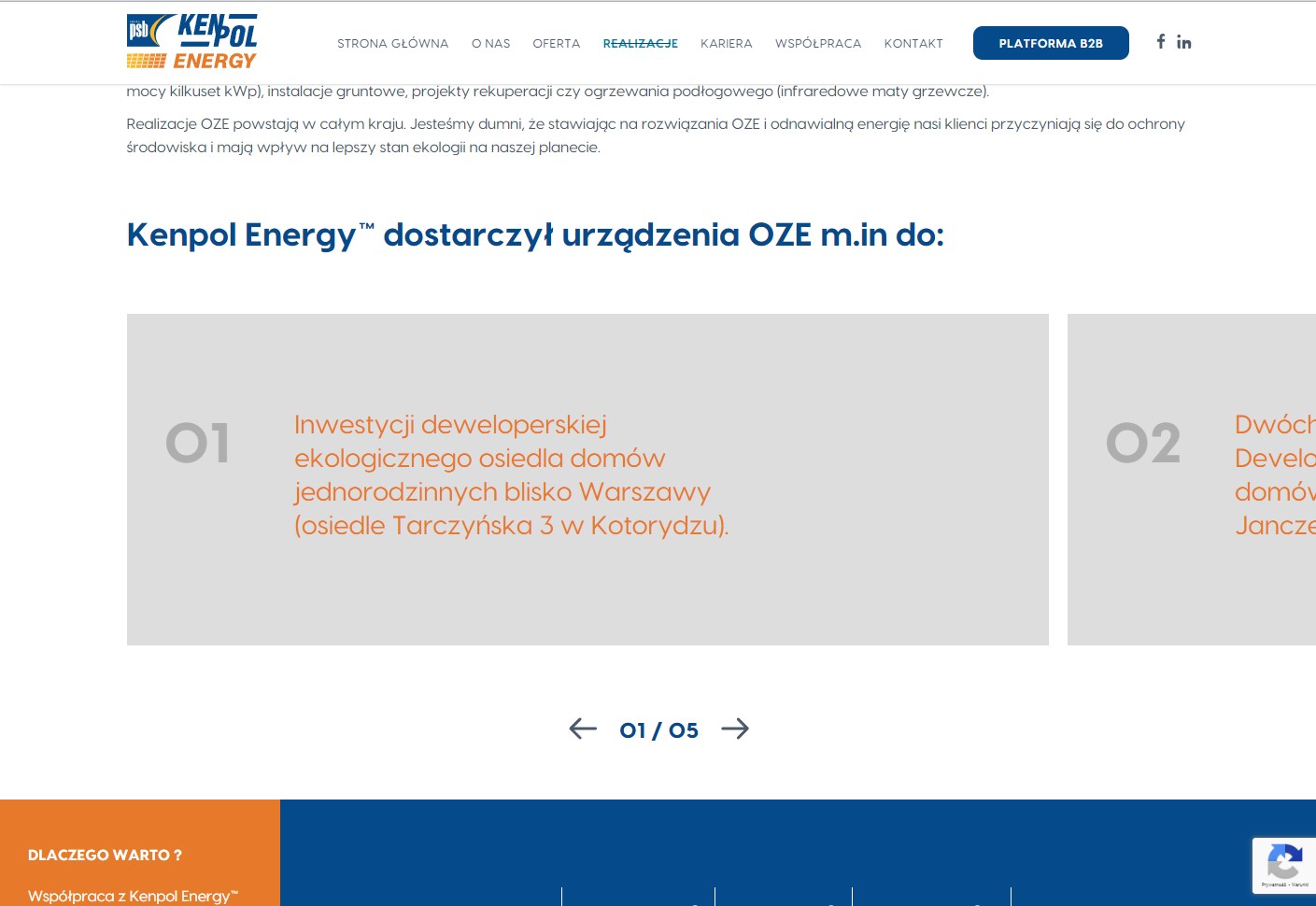Click the Kenpol Energy logo
1316x906 pixels.
pyautogui.click(x=191, y=42)
